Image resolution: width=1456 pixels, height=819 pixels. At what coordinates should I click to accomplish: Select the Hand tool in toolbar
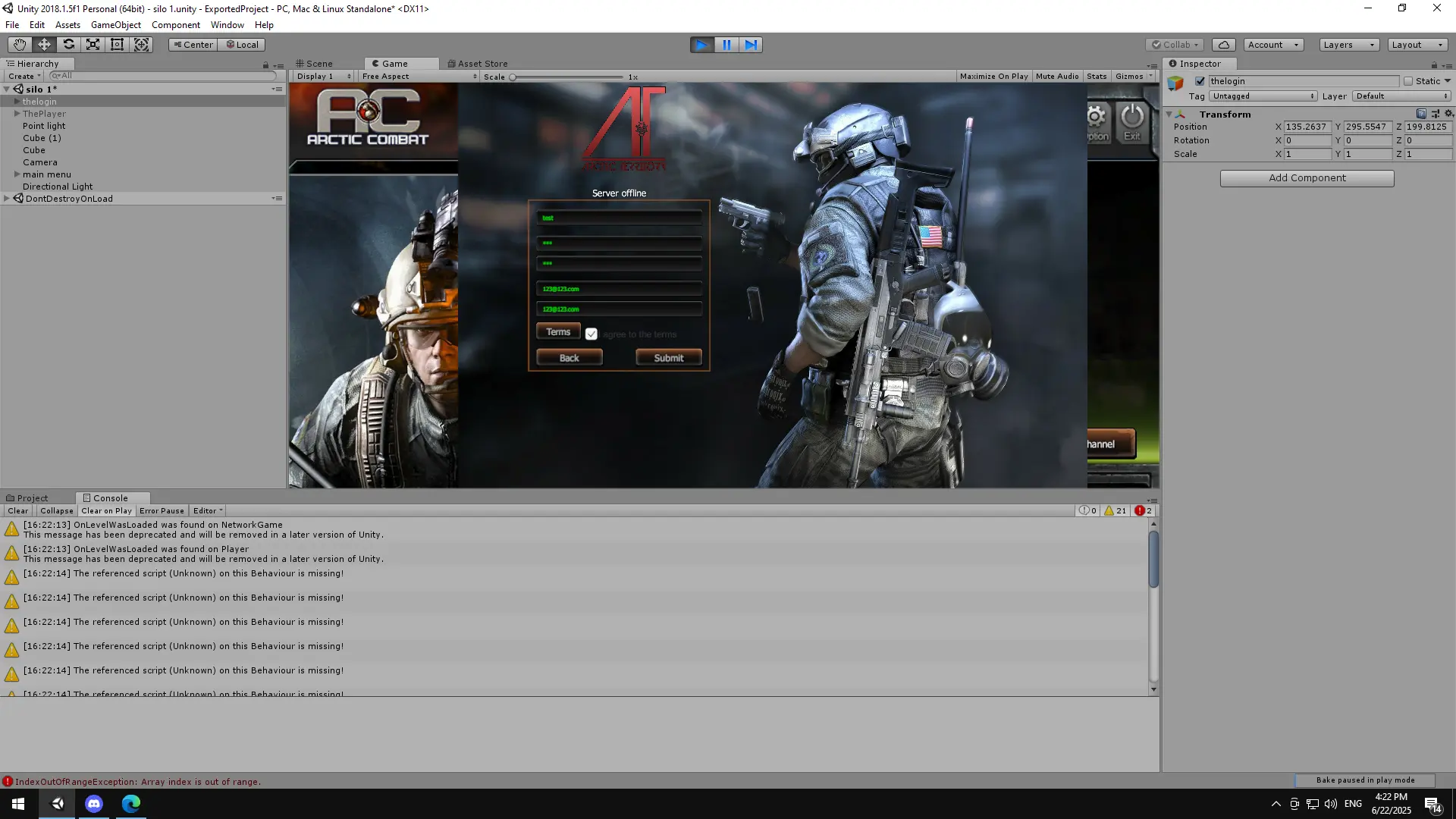tap(20, 45)
